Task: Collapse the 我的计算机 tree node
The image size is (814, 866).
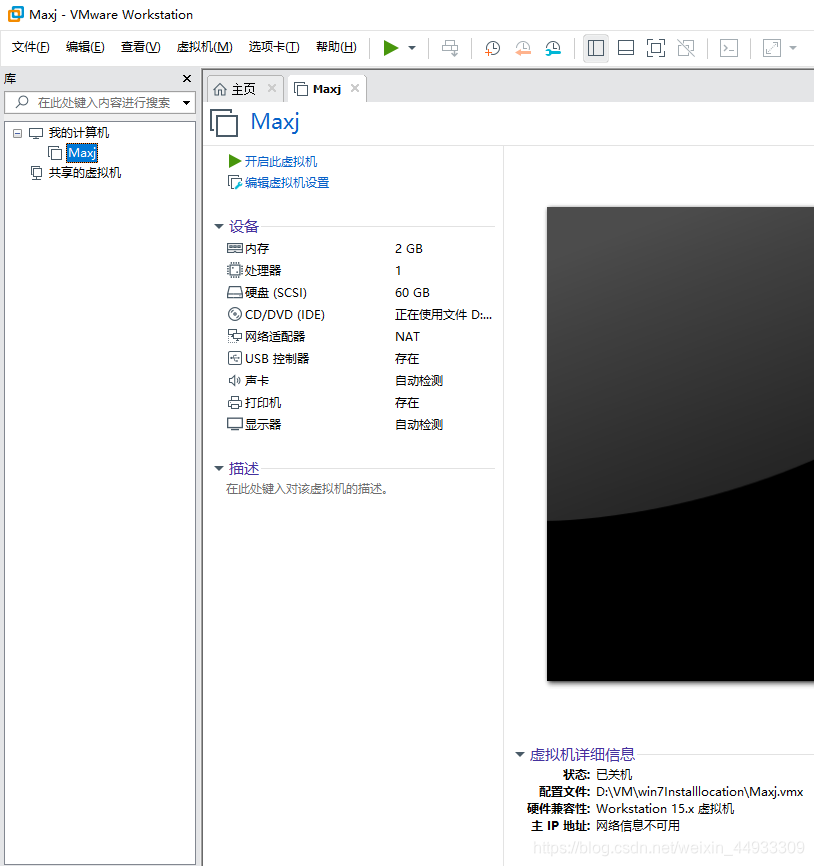Action: coord(18,133)
